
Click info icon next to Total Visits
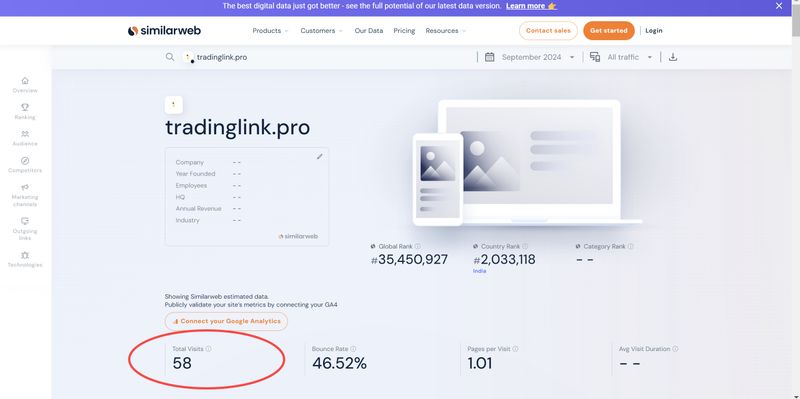pyautogui.click(x=208, y=349)
